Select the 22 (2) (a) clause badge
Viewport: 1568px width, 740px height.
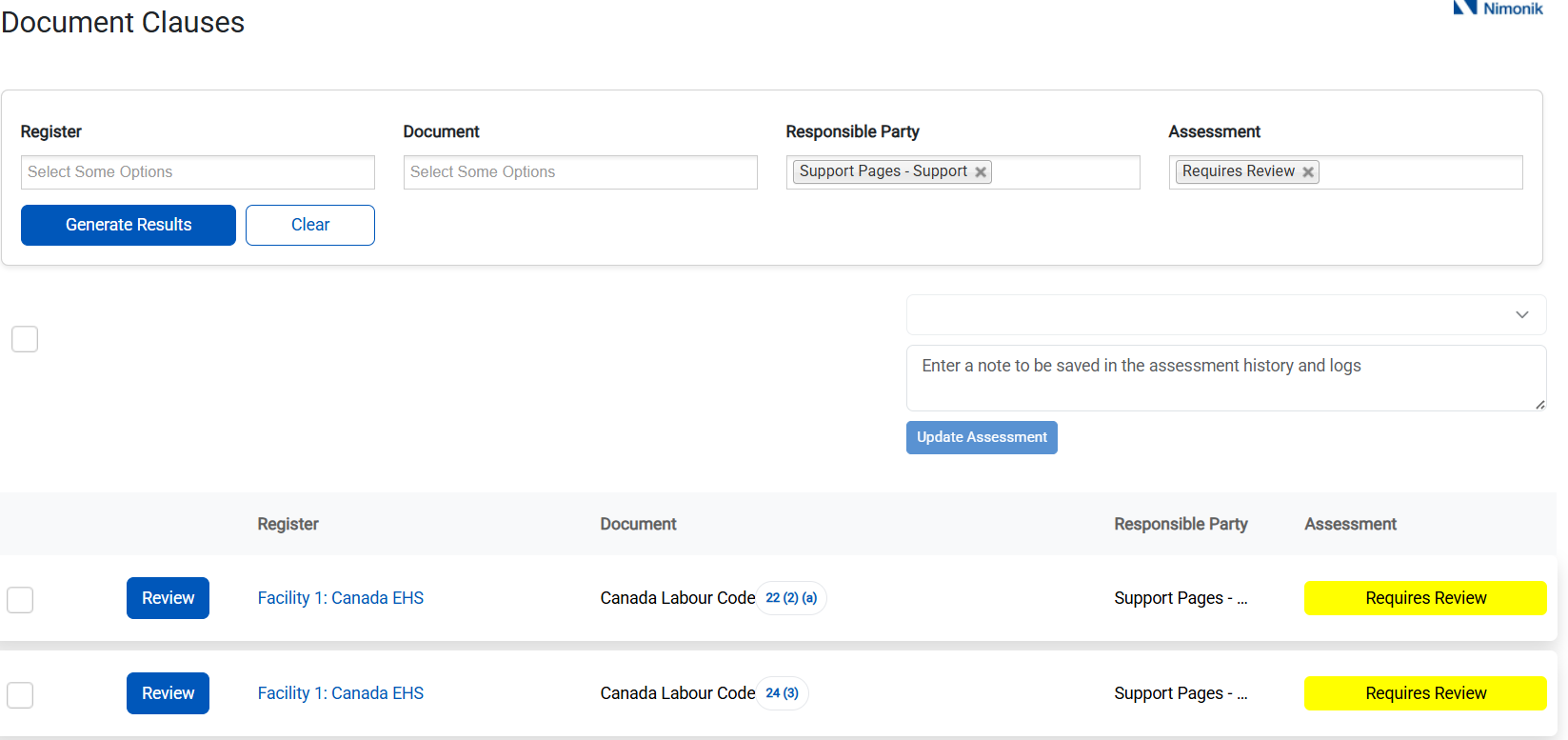pyautogui.click(x=791, y=598)
